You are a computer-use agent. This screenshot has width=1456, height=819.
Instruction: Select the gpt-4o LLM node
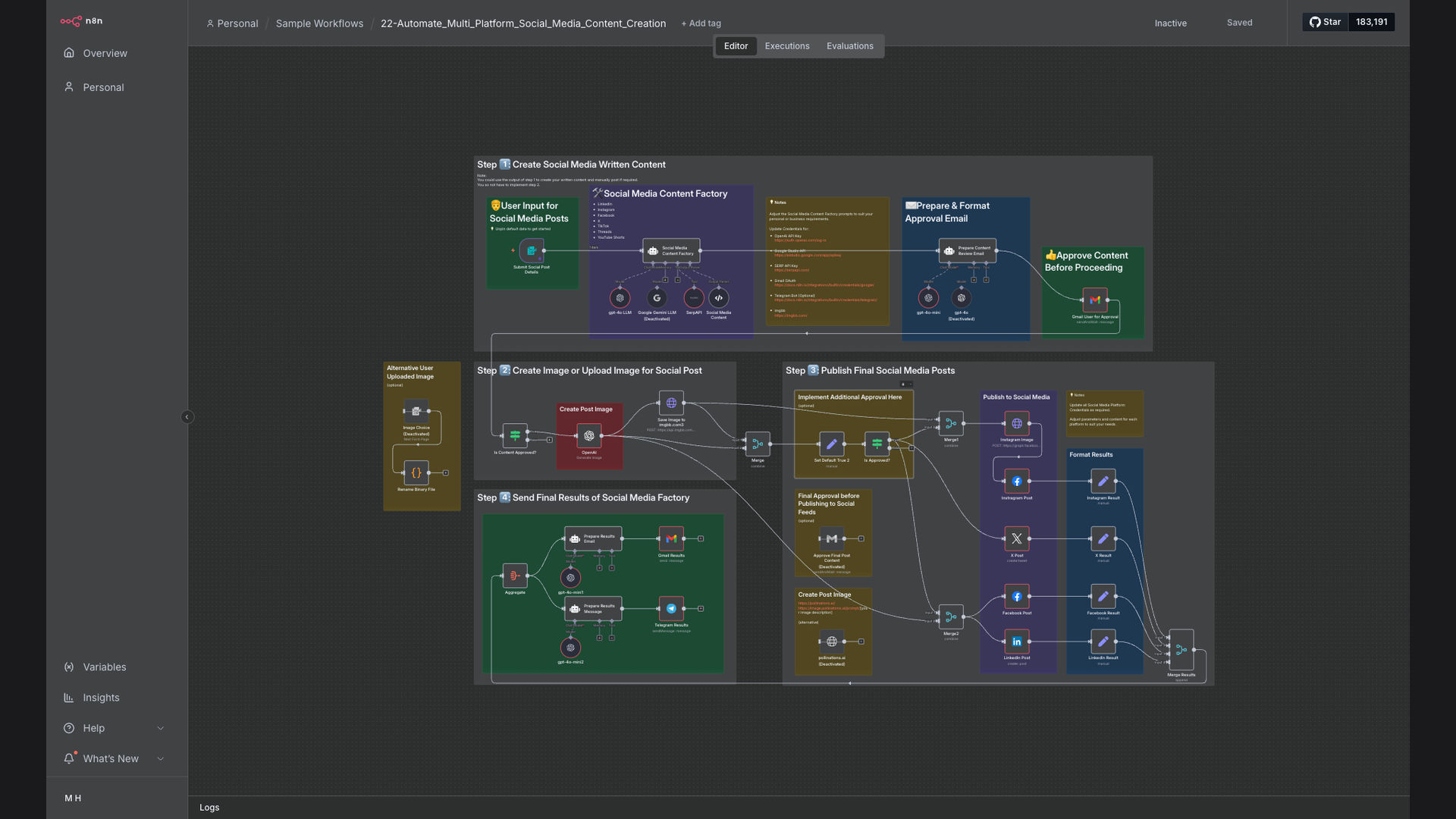point(620,298)
